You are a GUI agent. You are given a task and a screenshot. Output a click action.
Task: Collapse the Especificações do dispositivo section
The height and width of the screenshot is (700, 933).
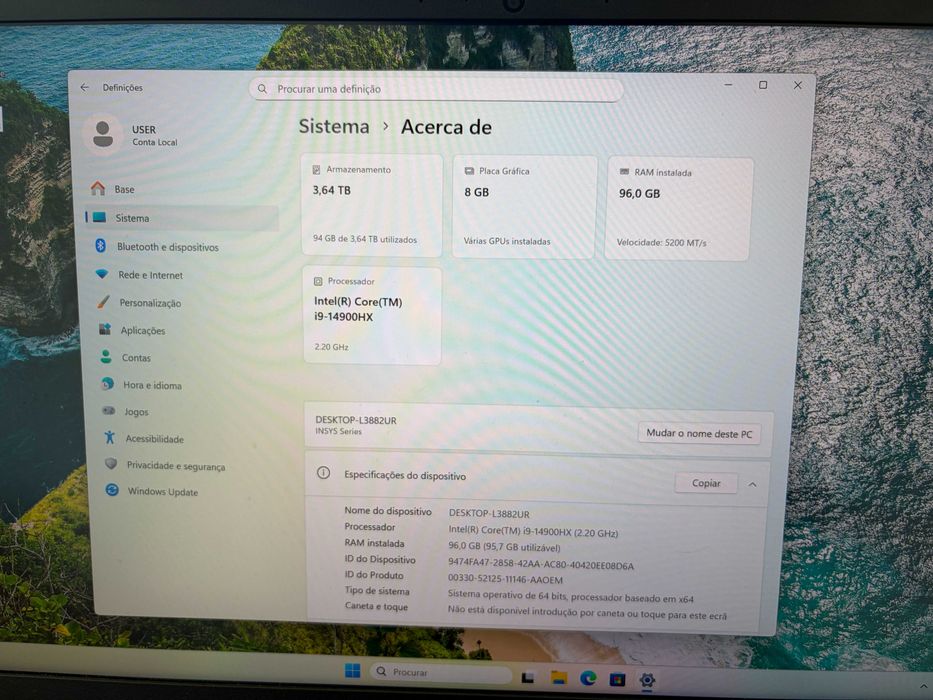(x=752, y=485)
